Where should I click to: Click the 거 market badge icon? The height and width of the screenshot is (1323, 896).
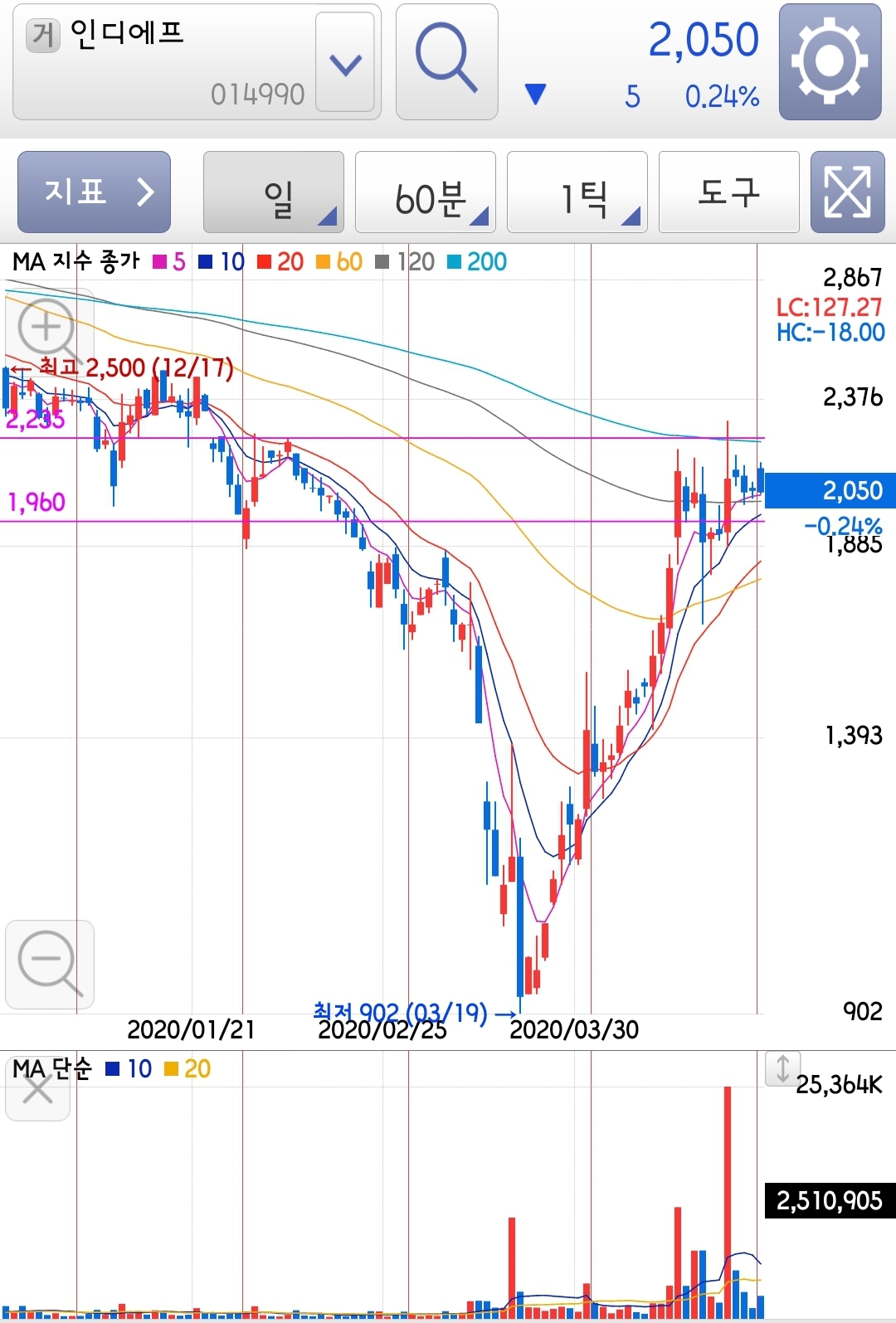43,36
